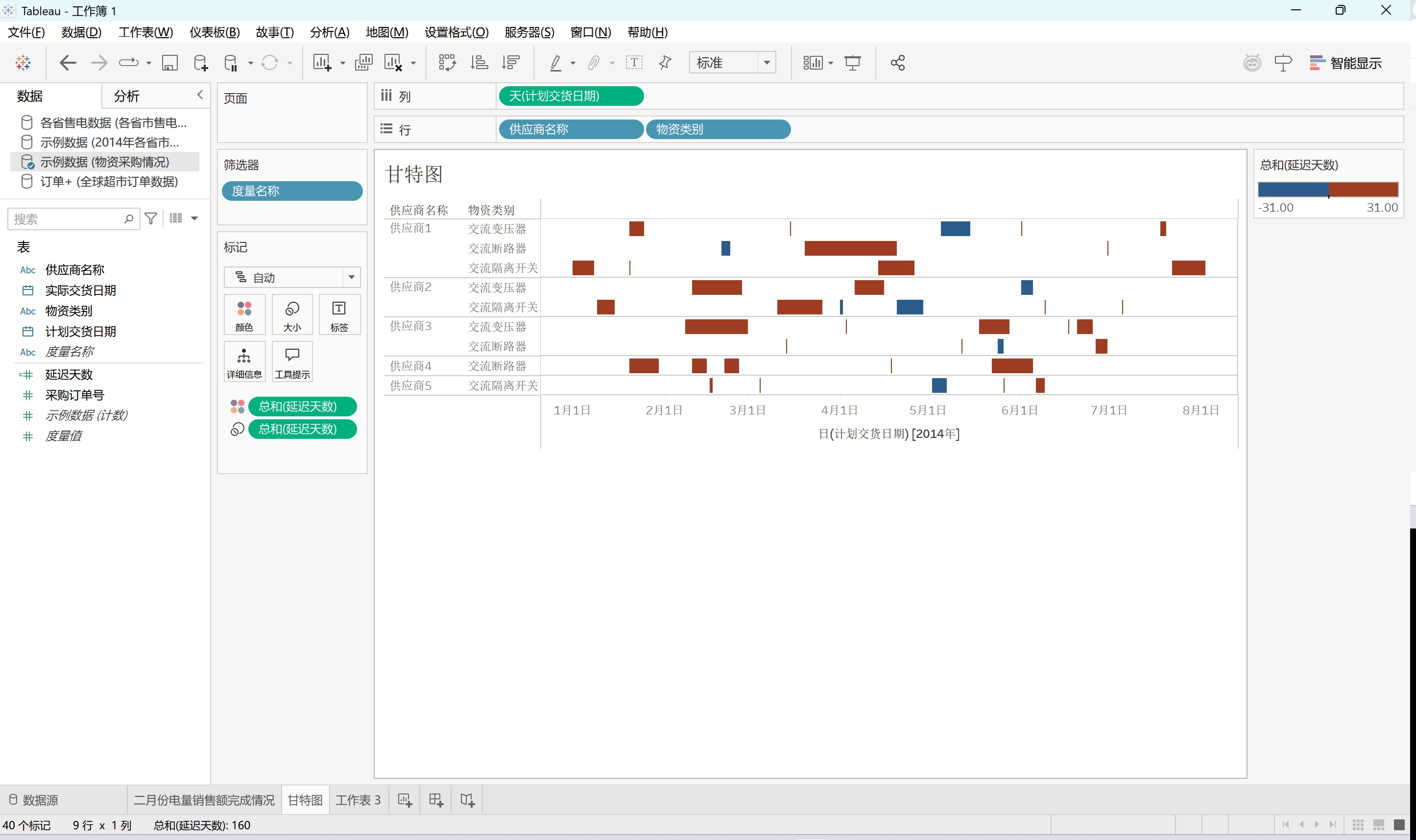Click the 总和(延迟天数) color legend bar

point(1328,190)
